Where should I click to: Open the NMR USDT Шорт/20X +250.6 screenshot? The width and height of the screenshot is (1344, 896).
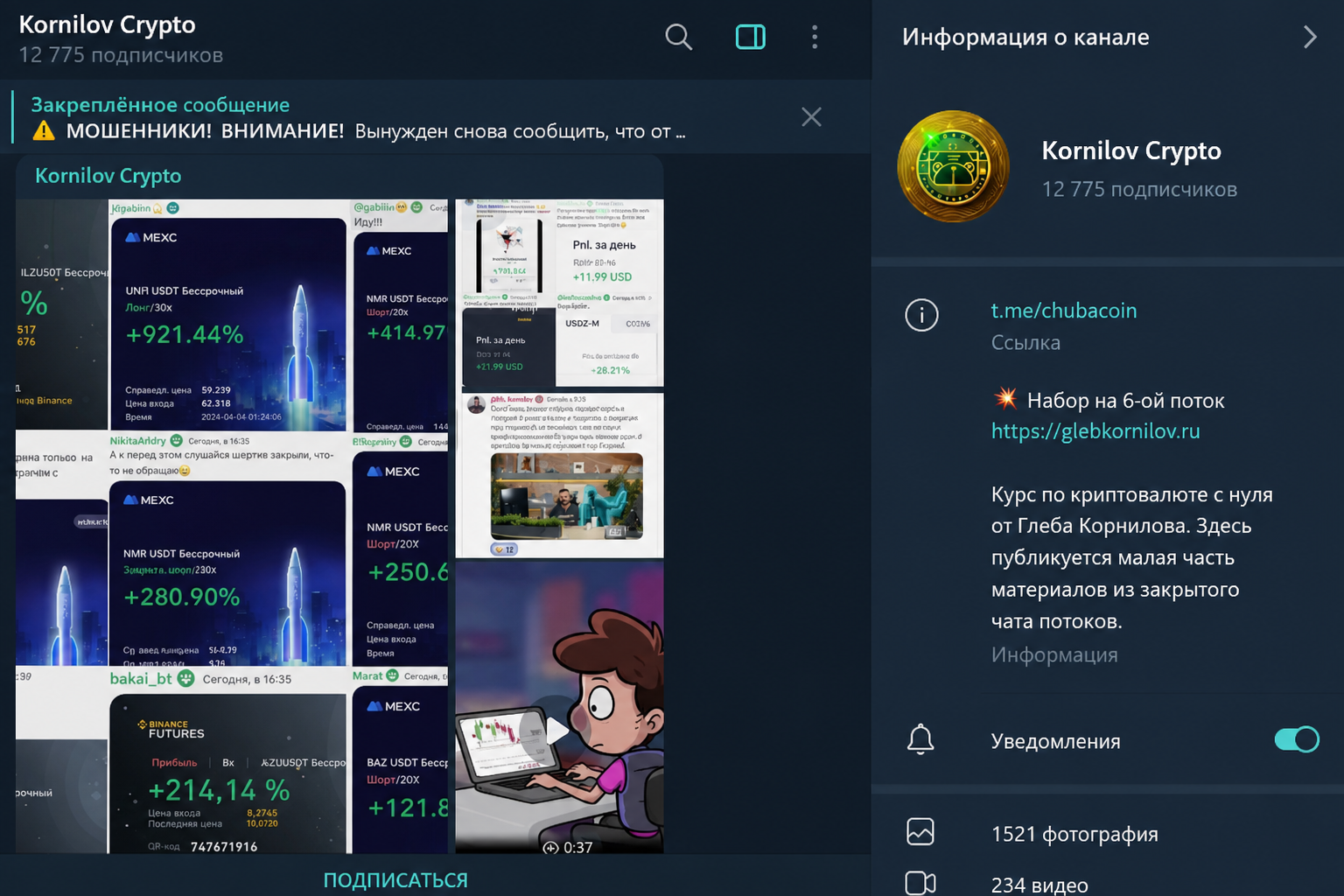click(401, 559)
